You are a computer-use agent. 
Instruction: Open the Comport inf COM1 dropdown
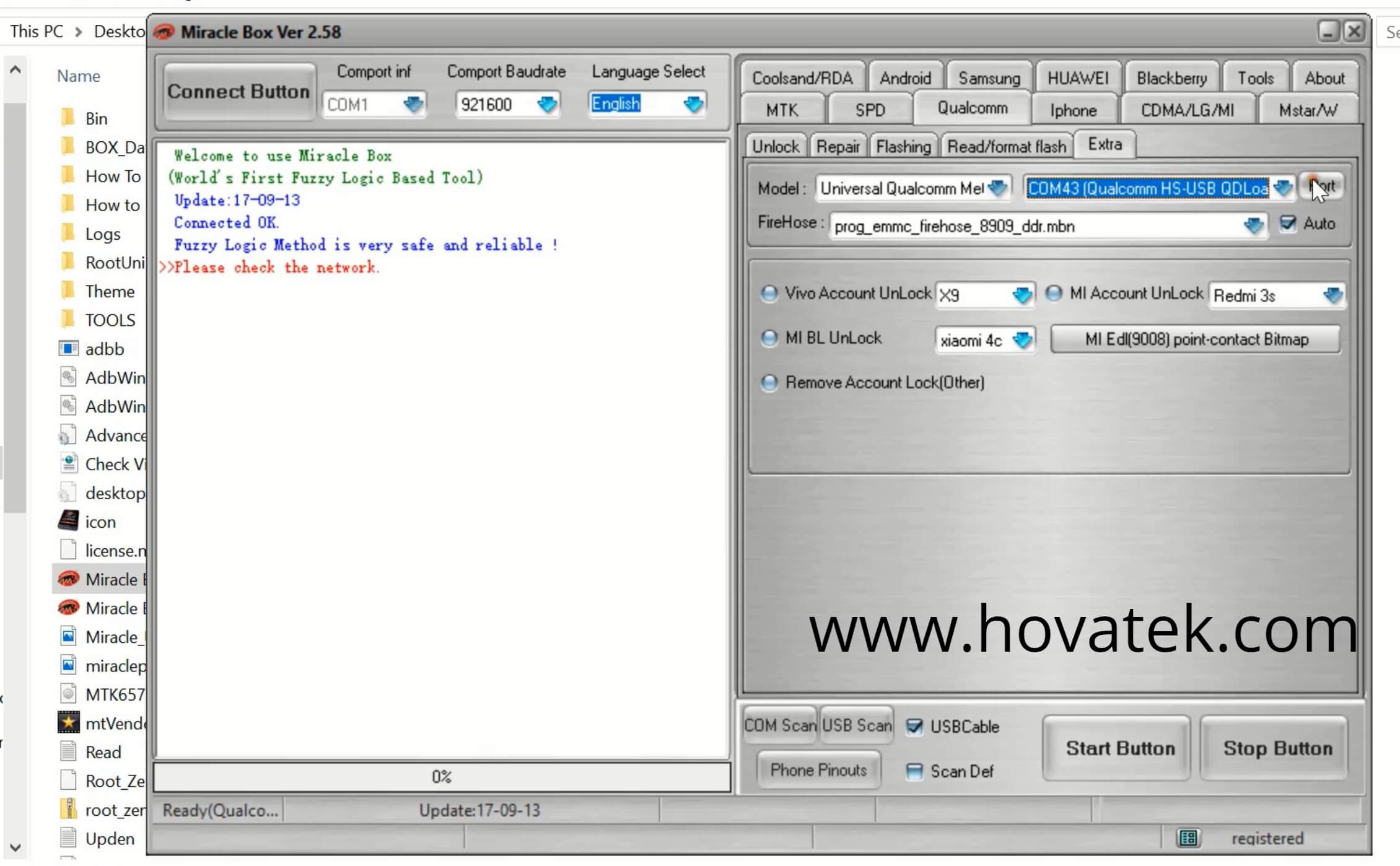(413, 104)
